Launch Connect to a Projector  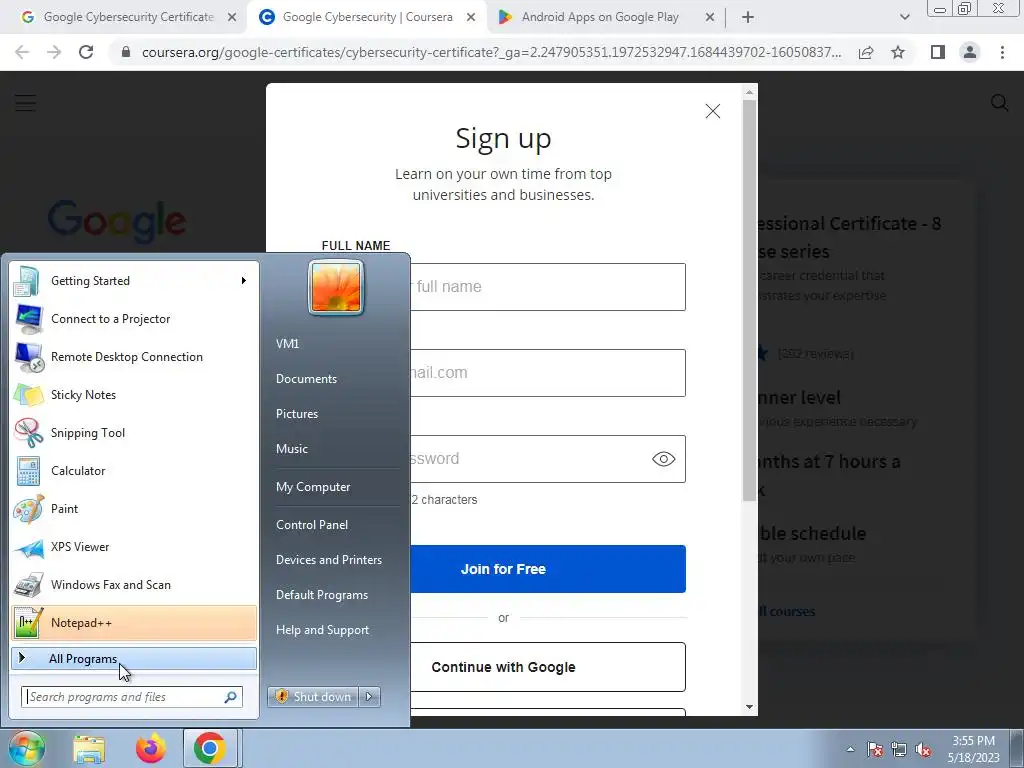coord(134,319)
